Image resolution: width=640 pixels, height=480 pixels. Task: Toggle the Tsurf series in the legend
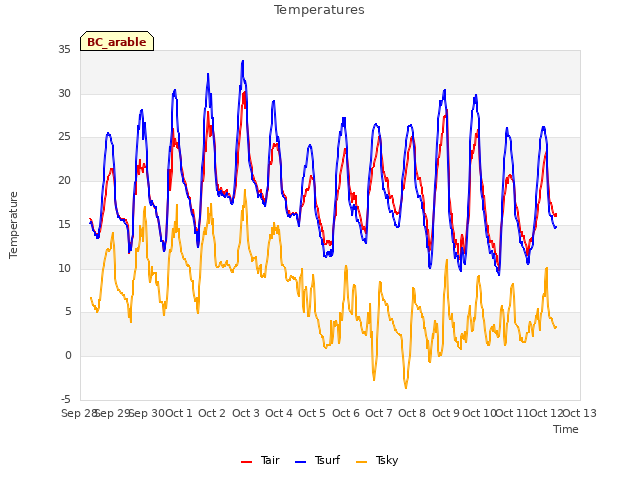click(x=317, y=460)
